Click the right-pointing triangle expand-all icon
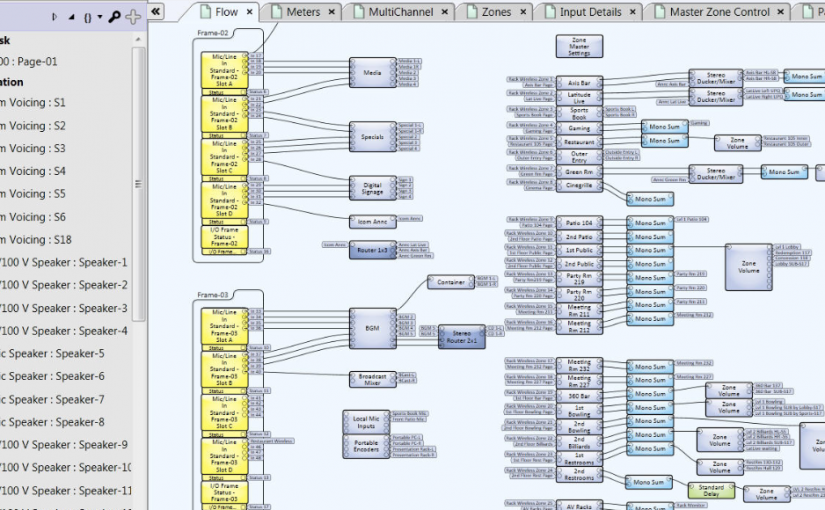This screenshot has height=510, width=825. pos(54,16)
